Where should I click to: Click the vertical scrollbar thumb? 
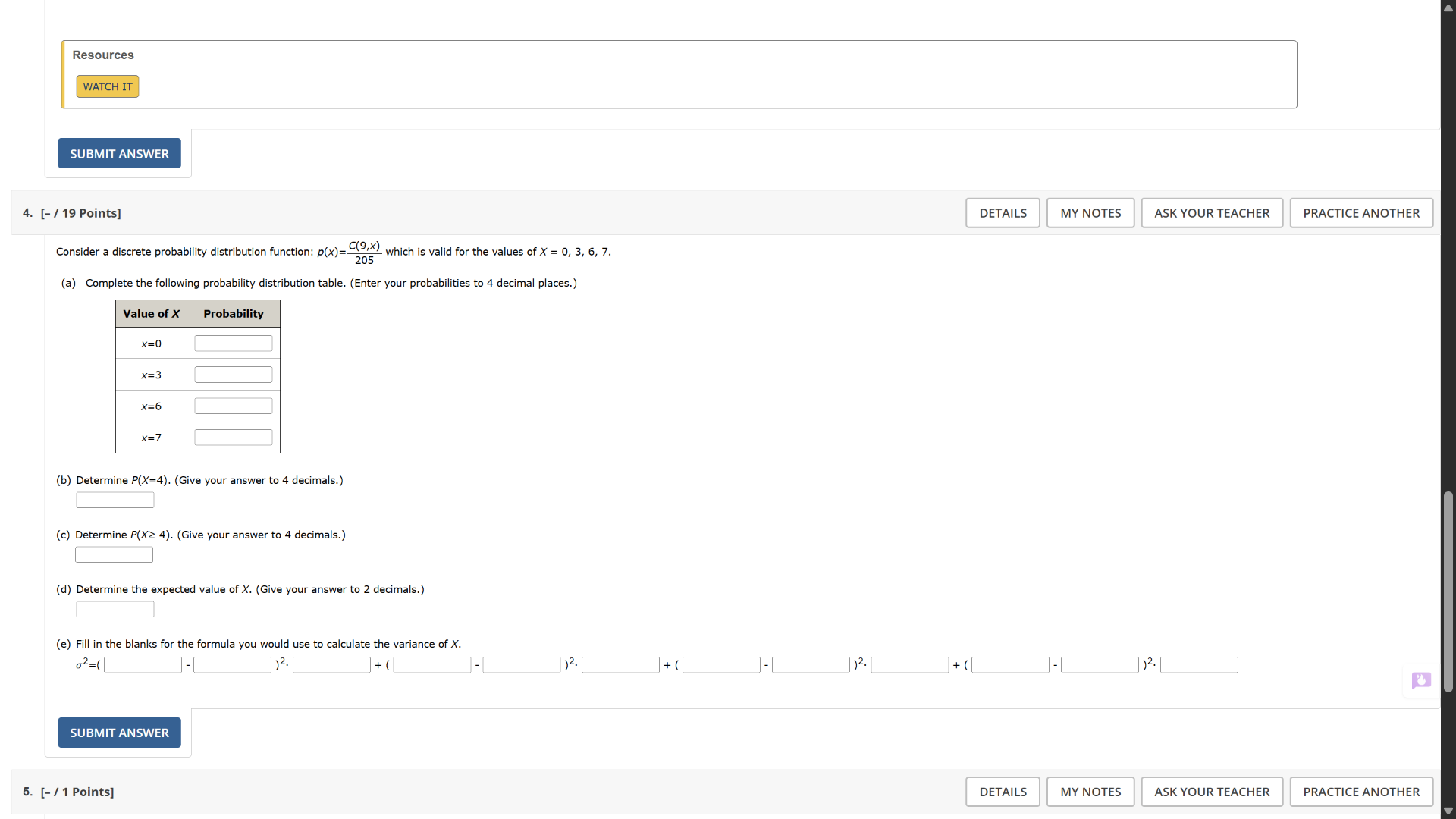(x=1448, y=591)
